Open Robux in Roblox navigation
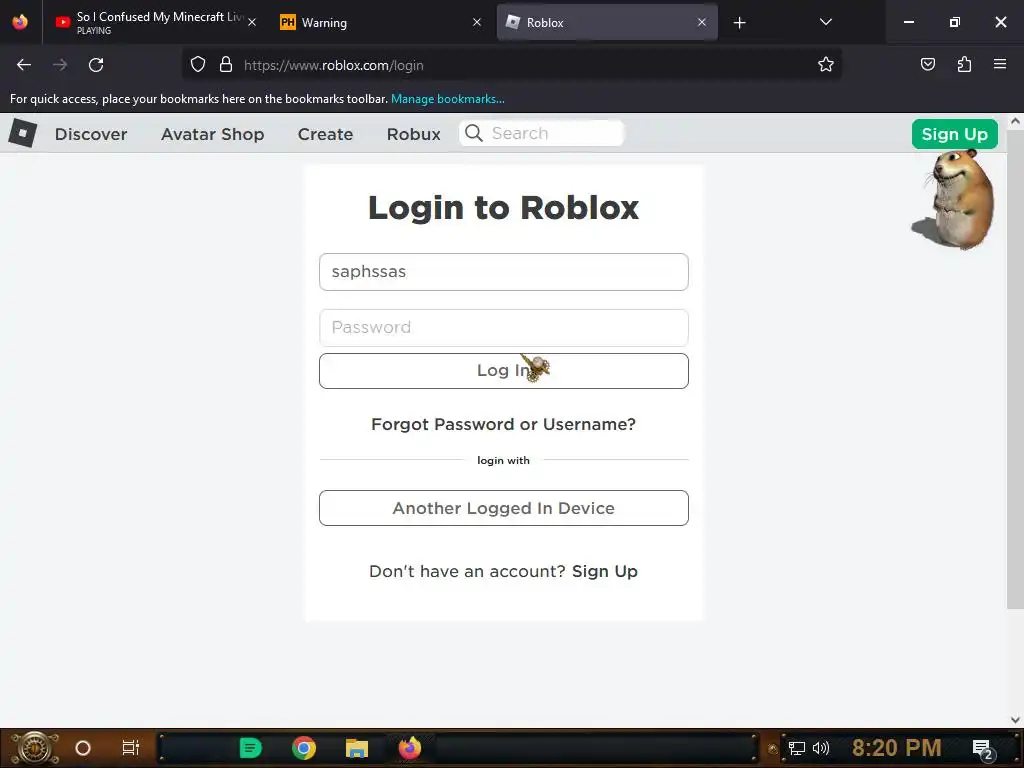 pyautogui.click(x=413, y=134)
